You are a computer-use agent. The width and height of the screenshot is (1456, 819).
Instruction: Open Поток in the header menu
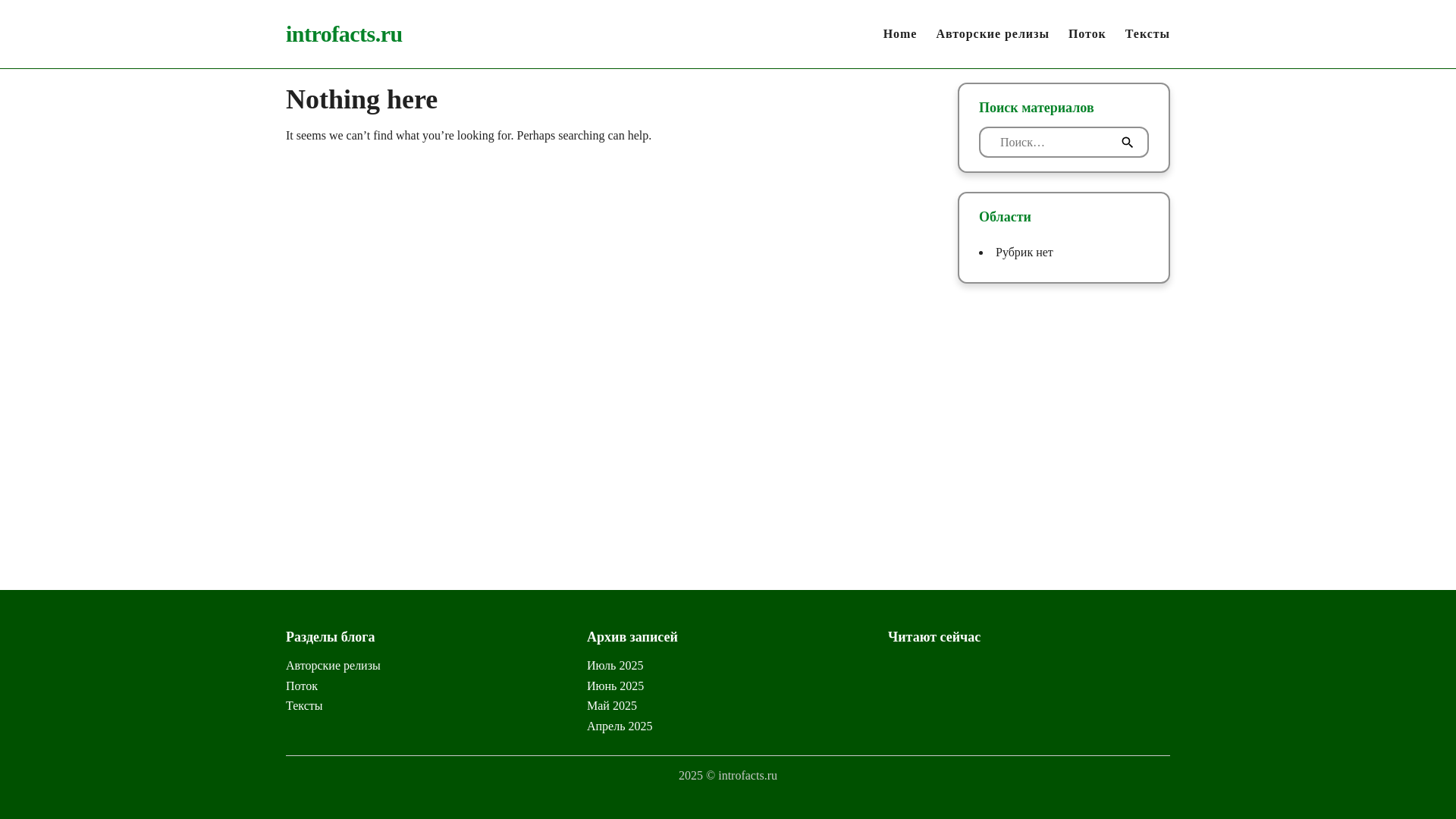1087,34
